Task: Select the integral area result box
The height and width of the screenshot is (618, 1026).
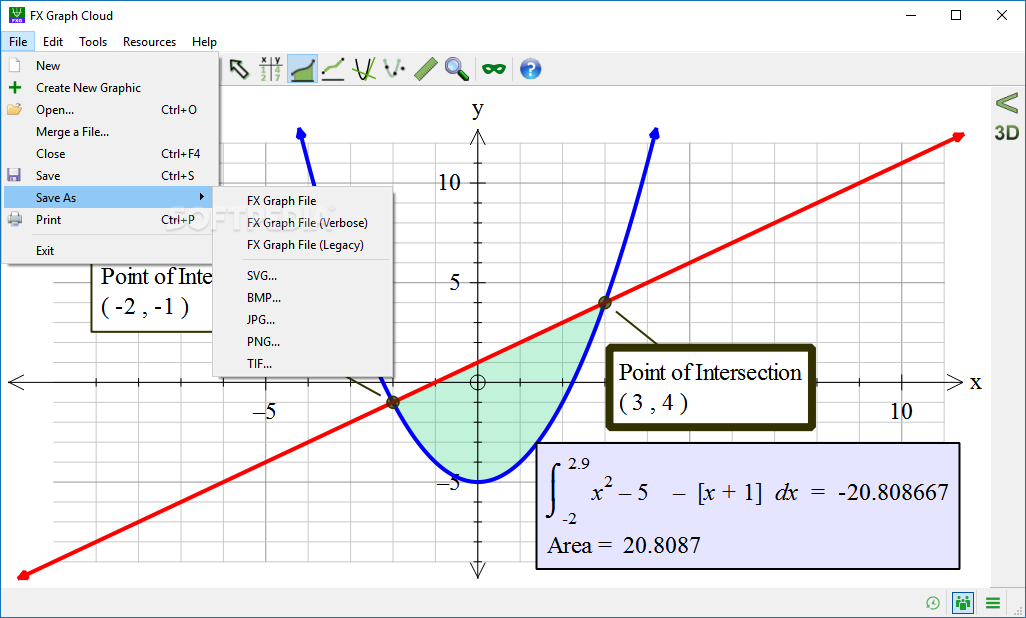Action: click(748, 506)
